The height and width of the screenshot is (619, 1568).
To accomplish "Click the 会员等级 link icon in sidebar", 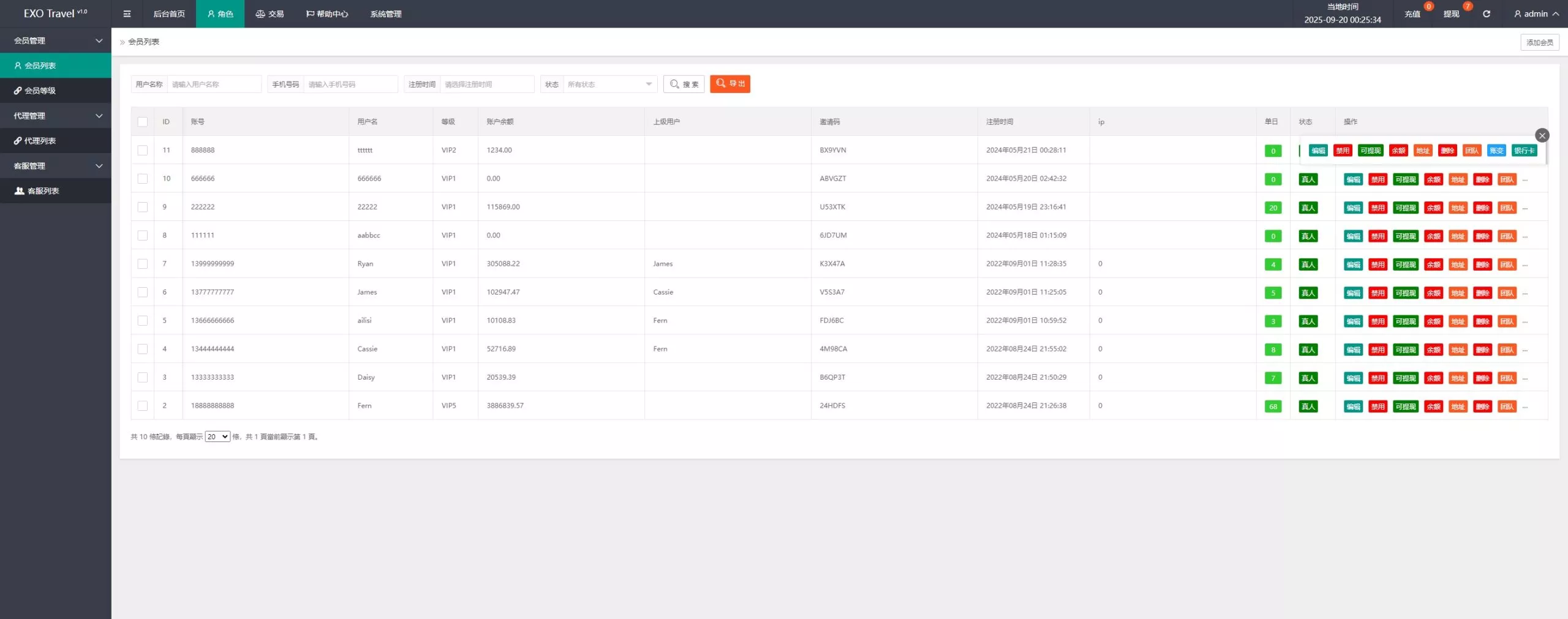I will [18, 91].
